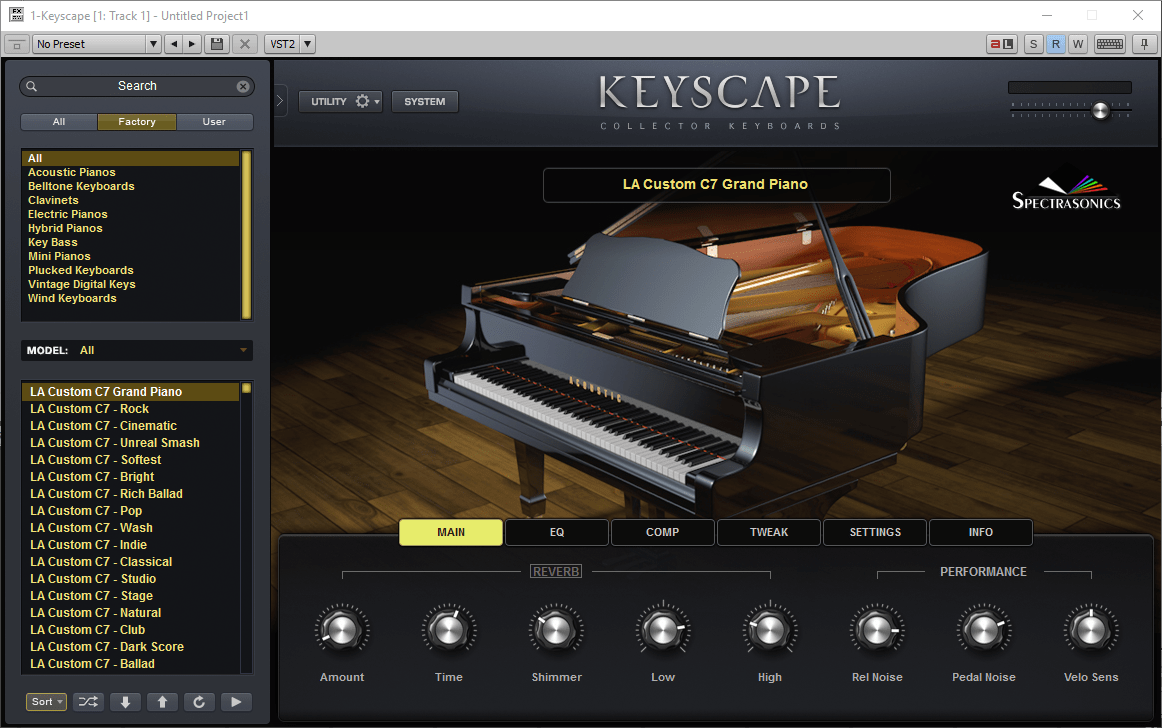Click the Velo Sens knob

coord(1090,631)
